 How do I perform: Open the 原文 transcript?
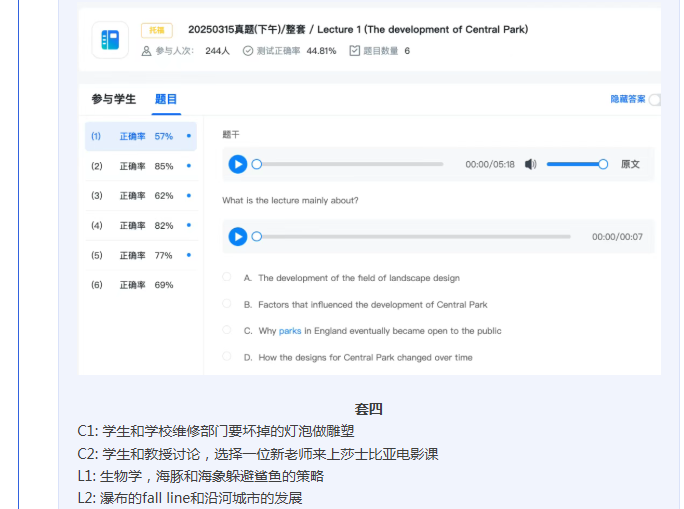point(630,164)
